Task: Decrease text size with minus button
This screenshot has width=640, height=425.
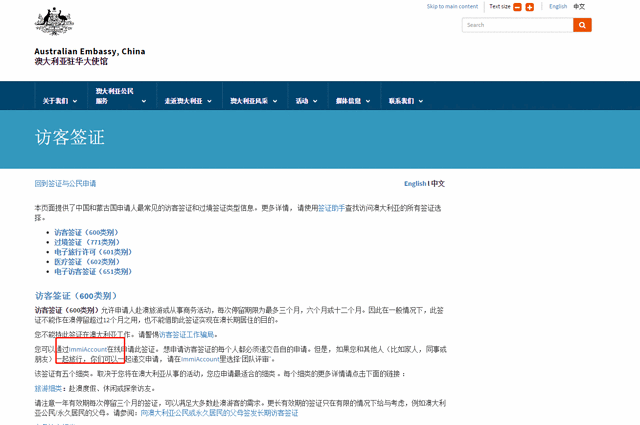Action: (x=517, y=7)
